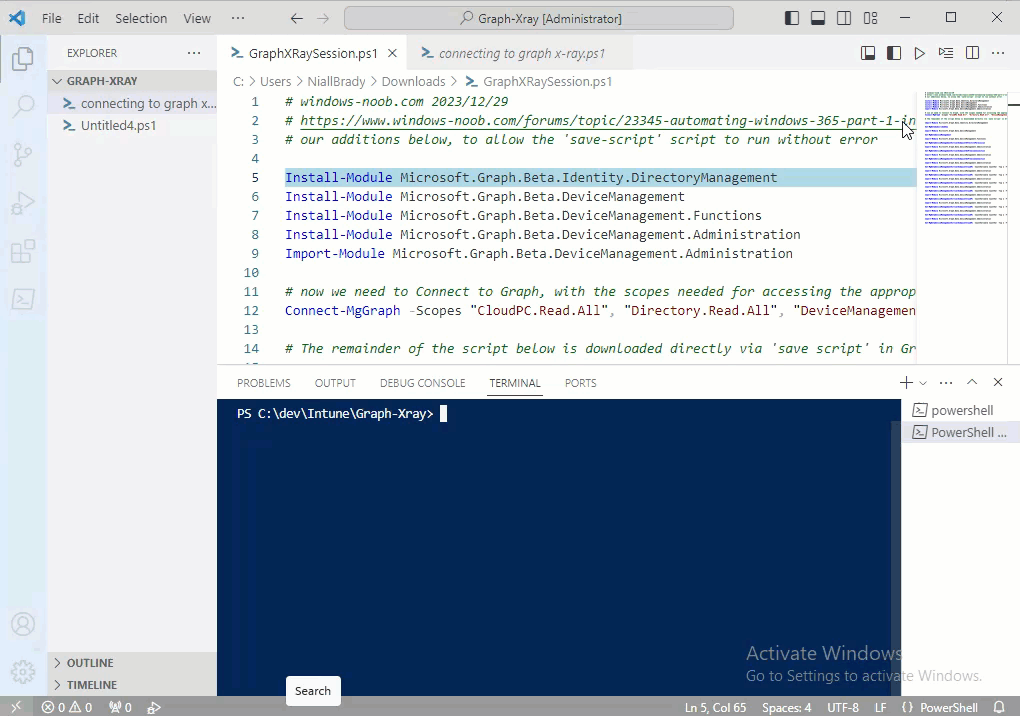
Task: Click the Graph-Xray command center search box
Action: (539, 18)
